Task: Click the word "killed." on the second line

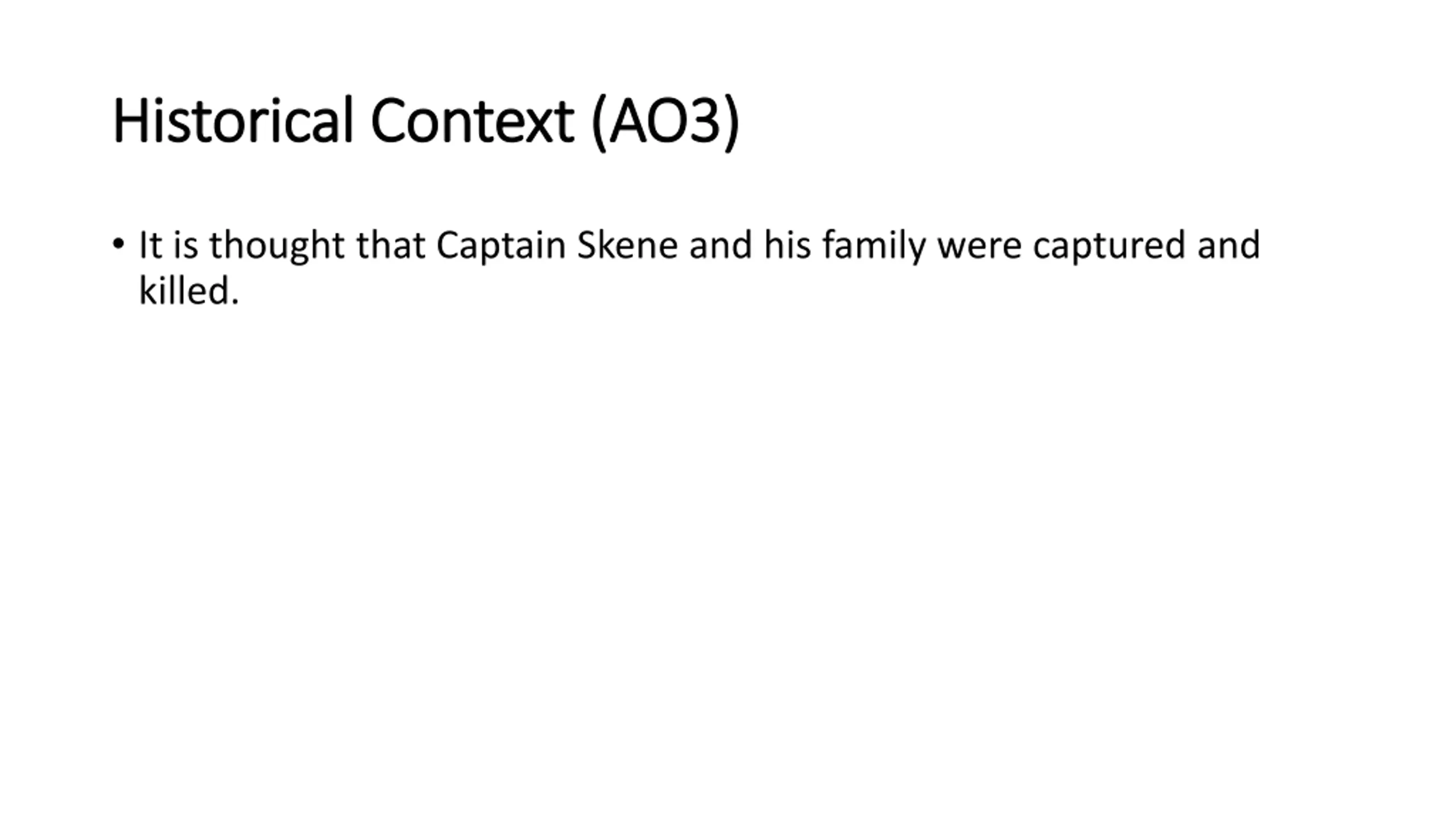Action: [x=189, y=291]
